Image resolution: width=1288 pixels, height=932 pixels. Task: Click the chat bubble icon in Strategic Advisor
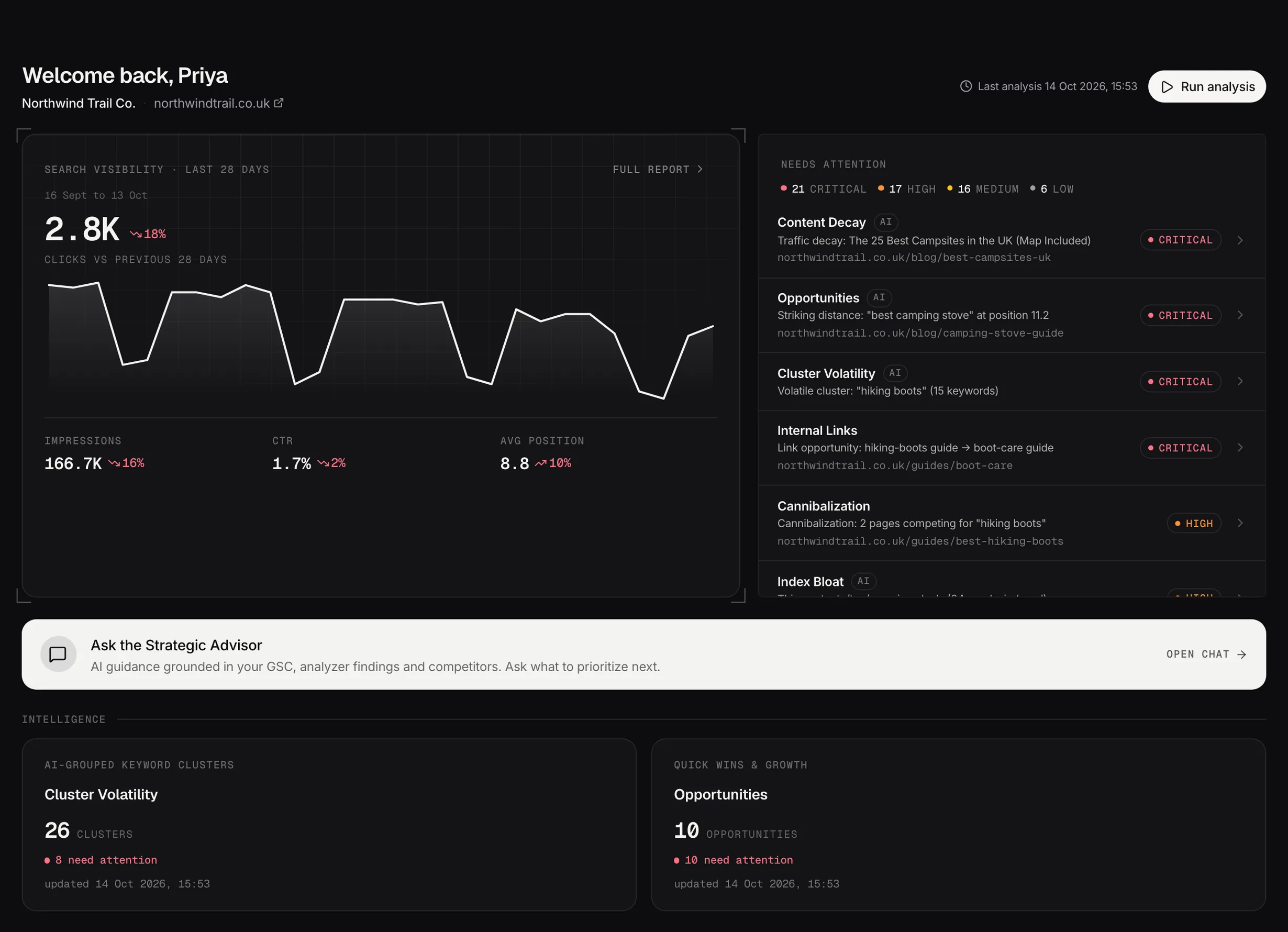58,654
